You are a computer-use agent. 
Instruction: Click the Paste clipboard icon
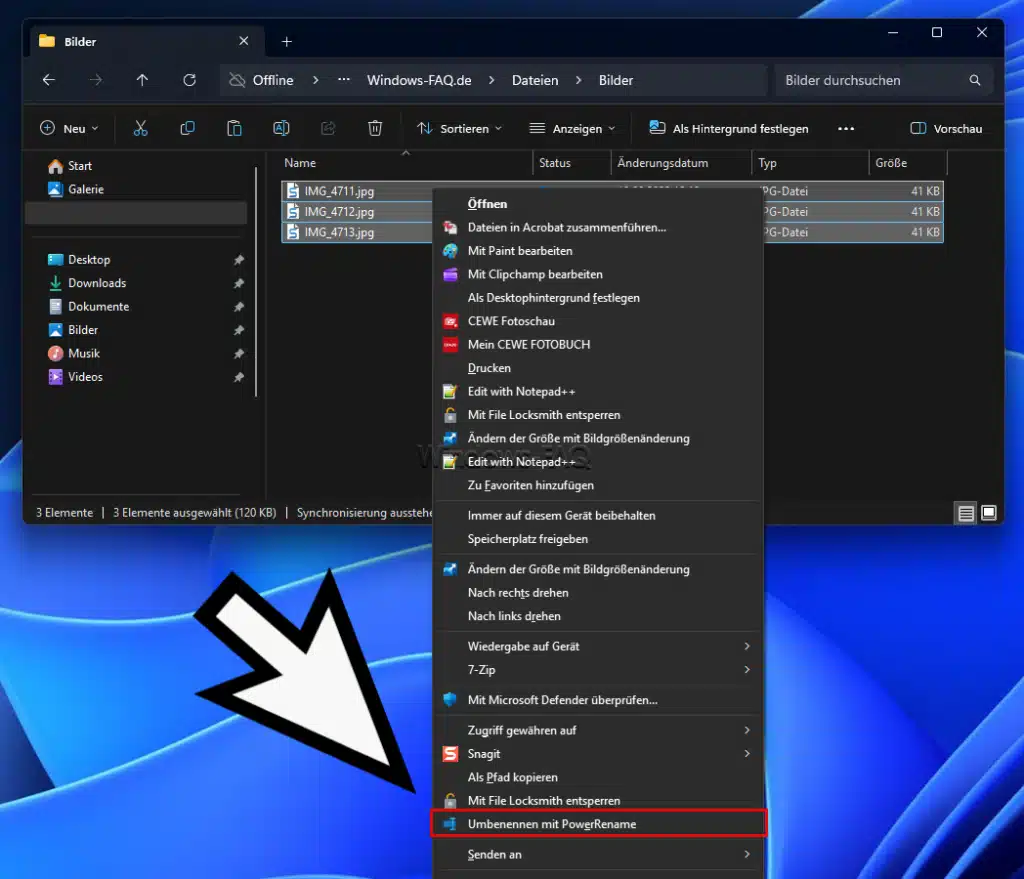pos(234,129)
